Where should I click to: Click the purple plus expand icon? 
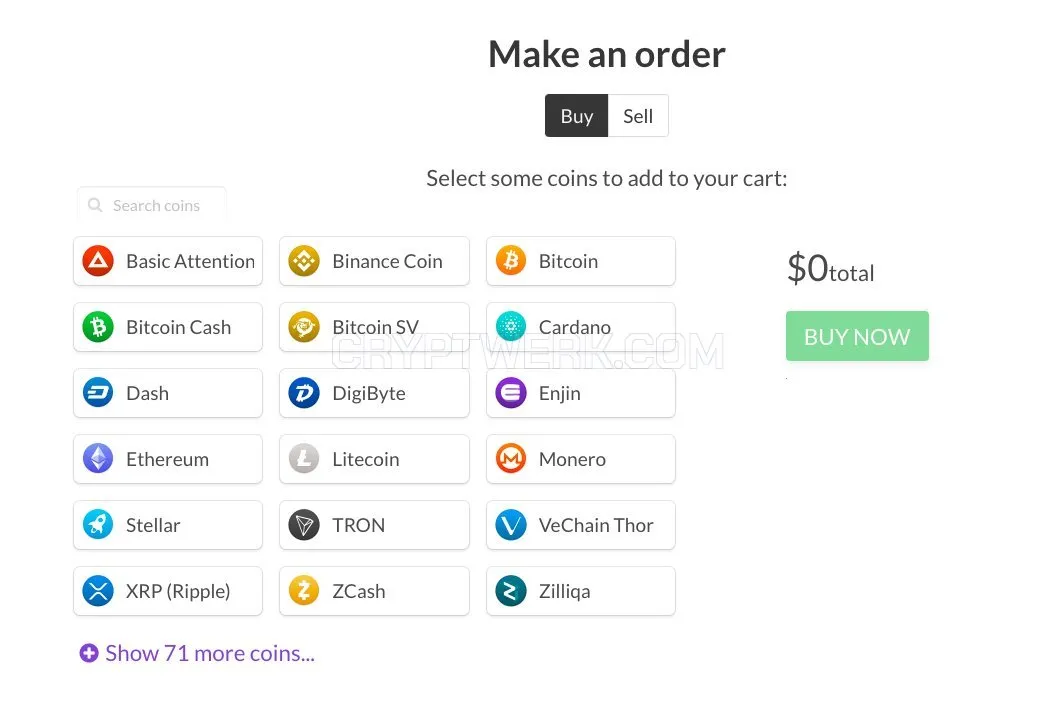click(x=89, y=653)
